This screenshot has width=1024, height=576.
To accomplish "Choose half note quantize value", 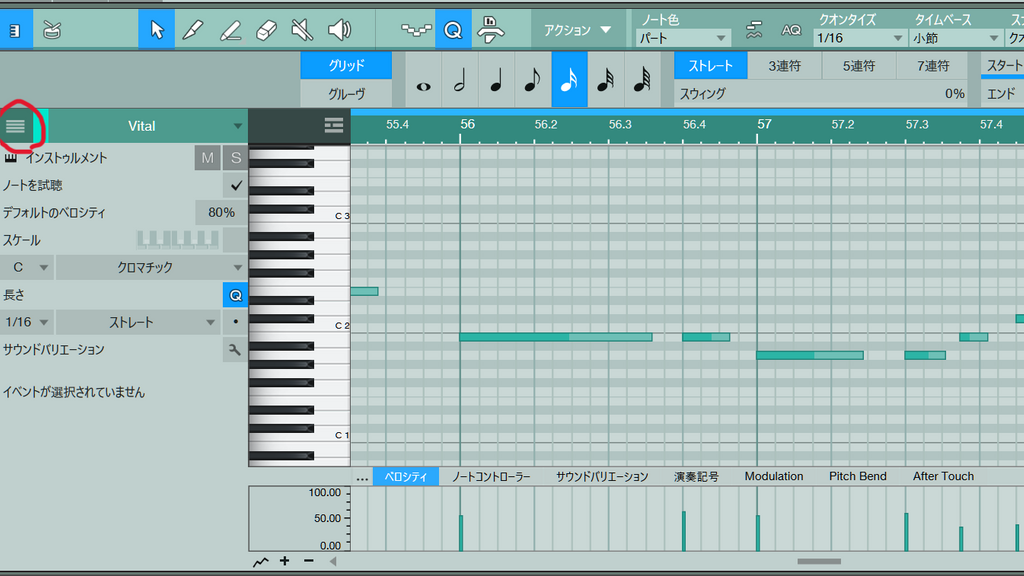I will tap(460, 80).
